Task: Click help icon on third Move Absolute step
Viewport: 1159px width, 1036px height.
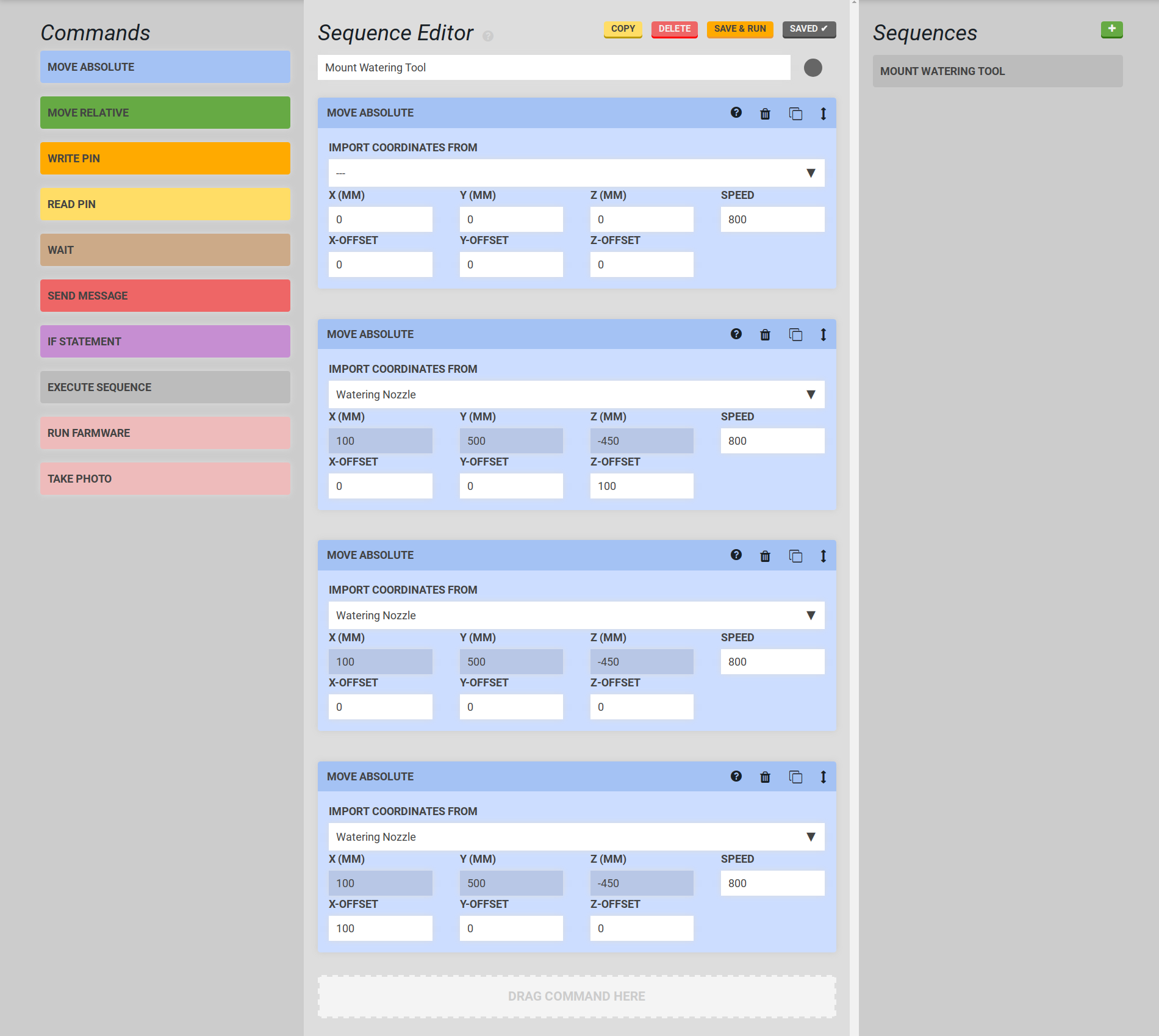Action: [736, 555]
